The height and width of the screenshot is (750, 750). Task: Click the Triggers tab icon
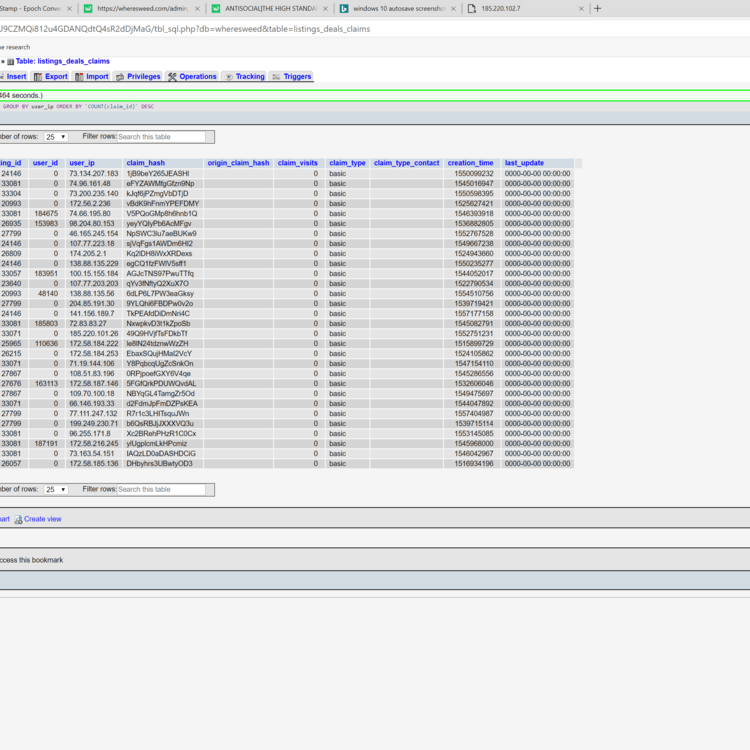click(x=277, y=76)
